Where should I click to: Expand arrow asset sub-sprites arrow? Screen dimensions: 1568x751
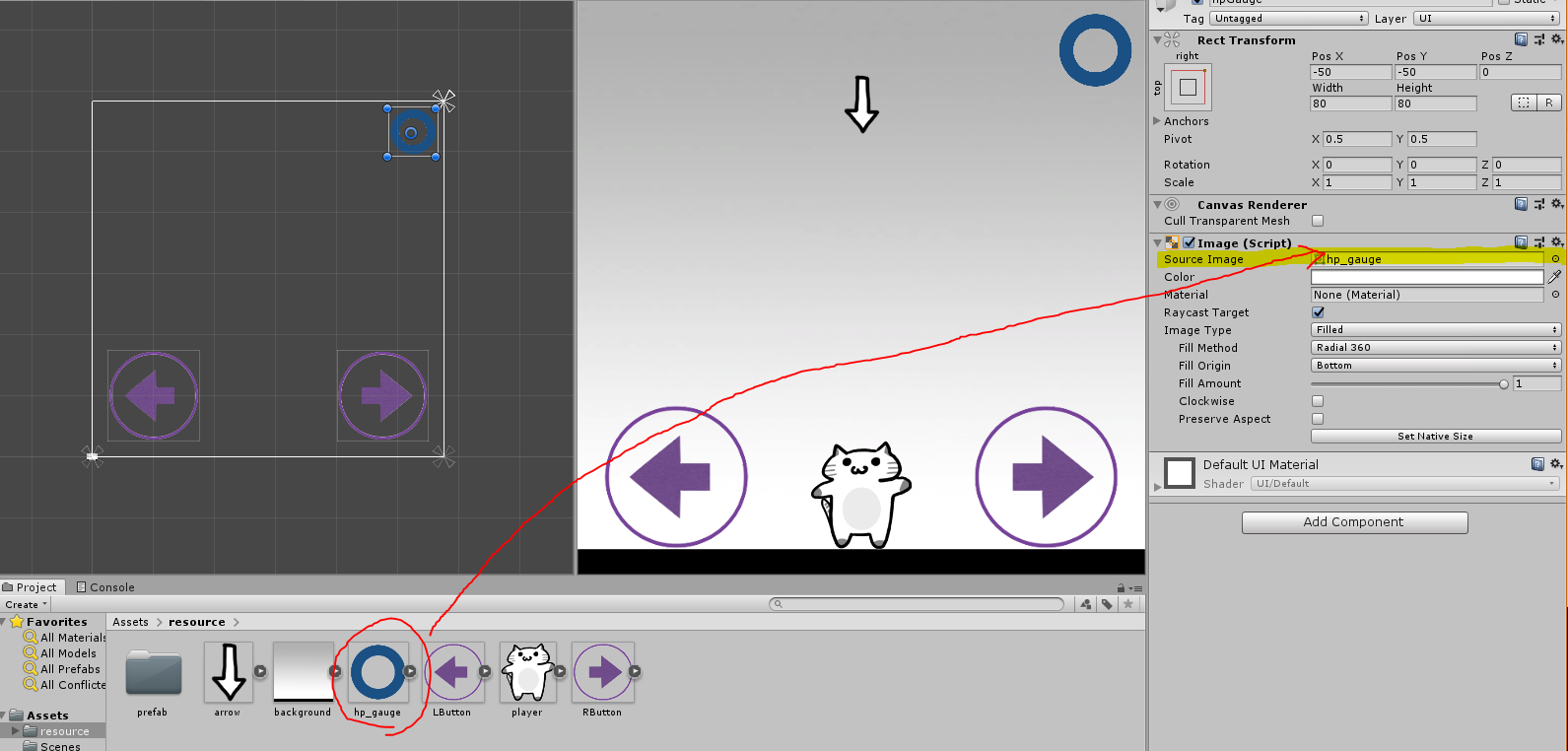click(x=260, y=672)
